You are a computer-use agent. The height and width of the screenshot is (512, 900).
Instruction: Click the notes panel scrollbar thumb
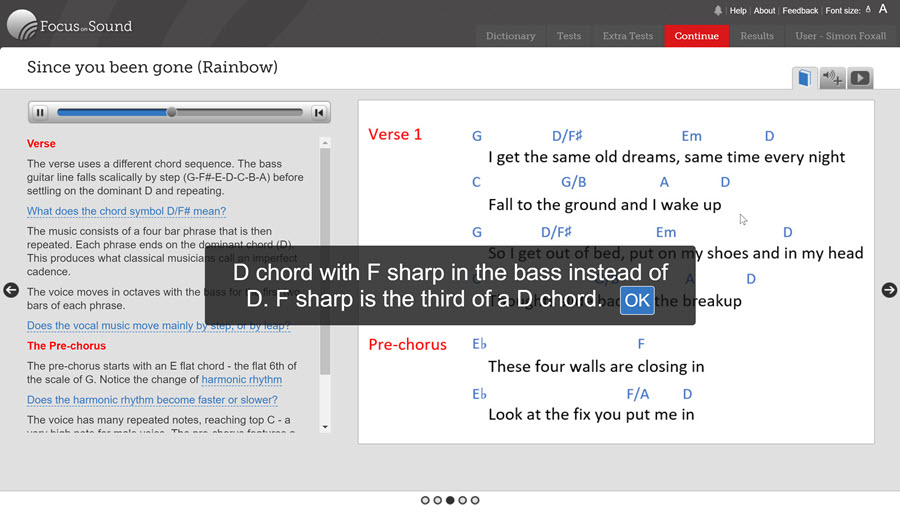tap(325, 261)
